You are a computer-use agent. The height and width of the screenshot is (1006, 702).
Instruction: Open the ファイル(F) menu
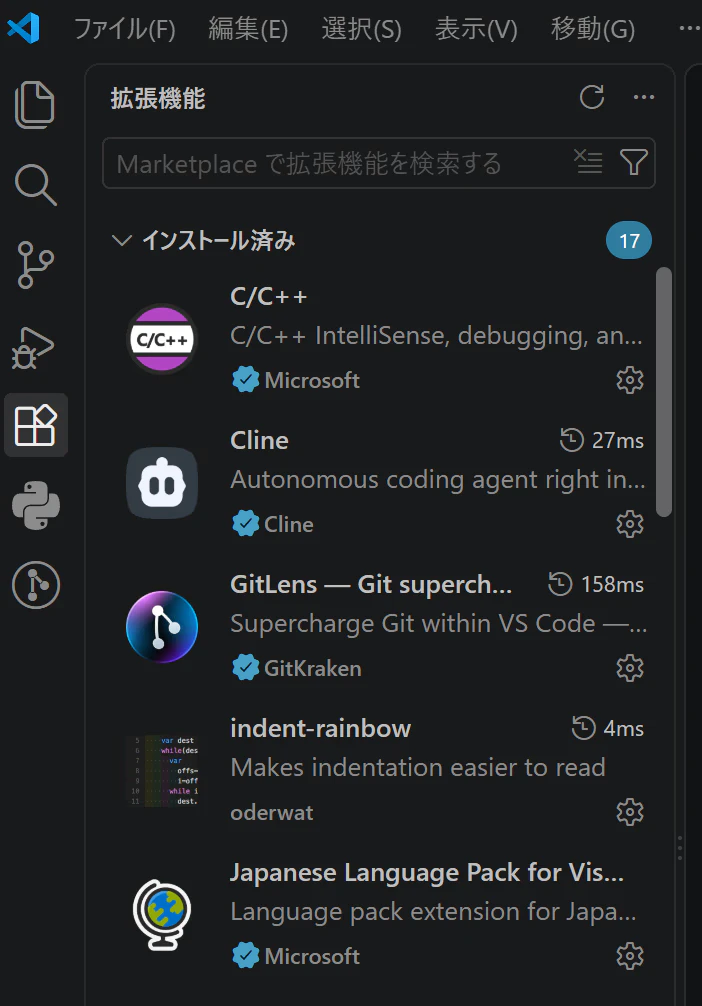(x=124, y=29)
